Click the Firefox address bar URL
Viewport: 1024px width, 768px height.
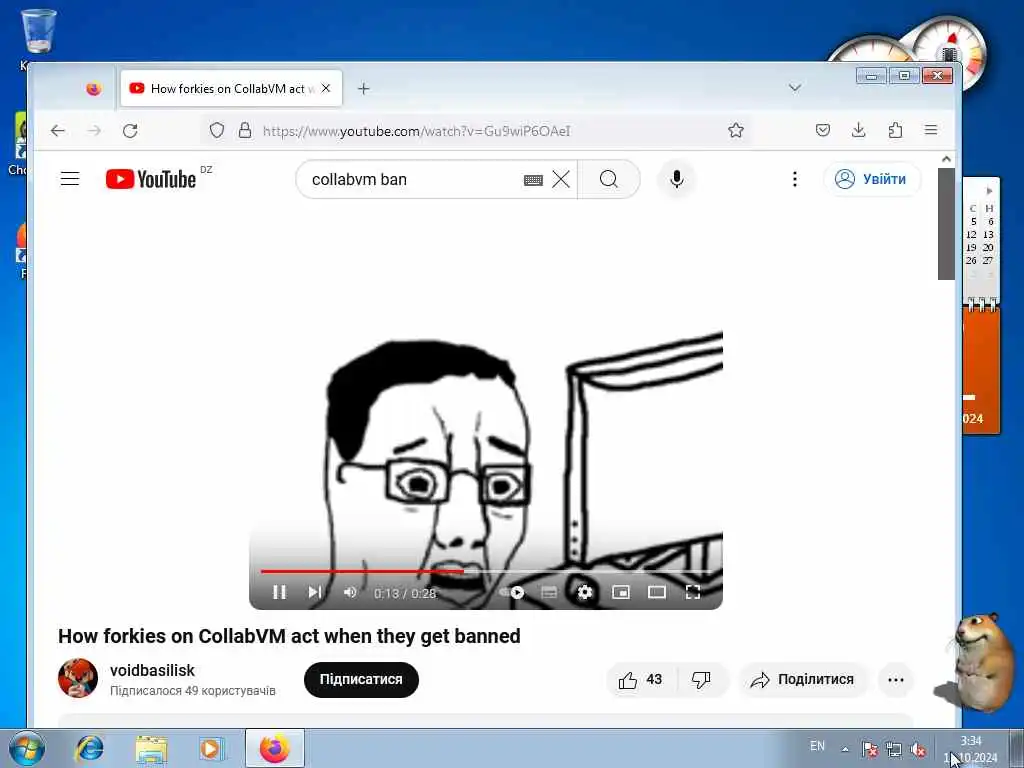[417, 131]
